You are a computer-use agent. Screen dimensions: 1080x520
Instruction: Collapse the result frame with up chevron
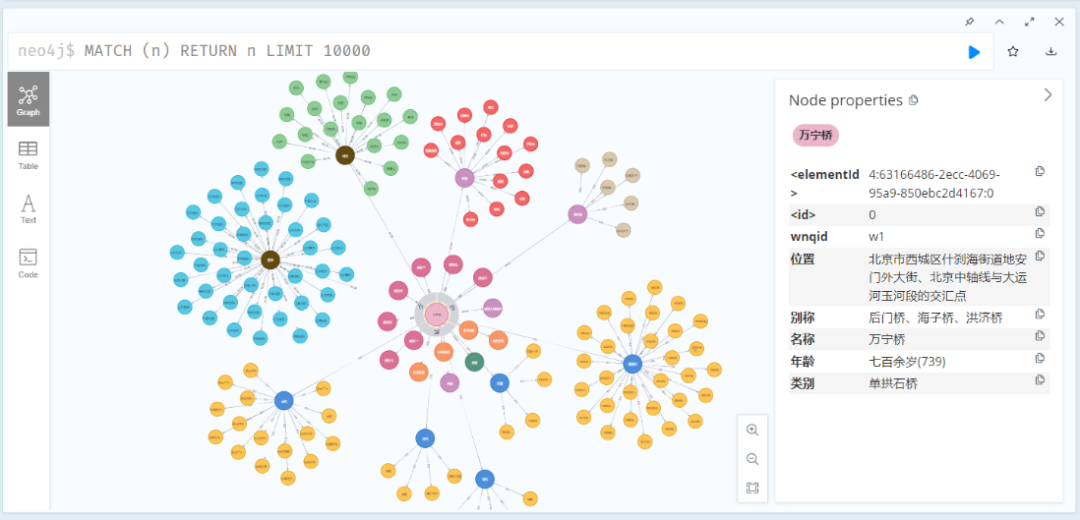pyautogui.click(x=999, y=21)
